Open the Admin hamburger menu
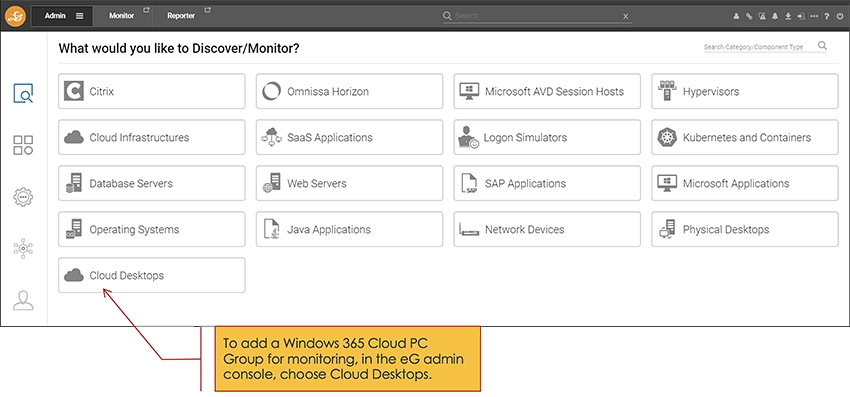The image size is (850, 397). pos(80,16)
